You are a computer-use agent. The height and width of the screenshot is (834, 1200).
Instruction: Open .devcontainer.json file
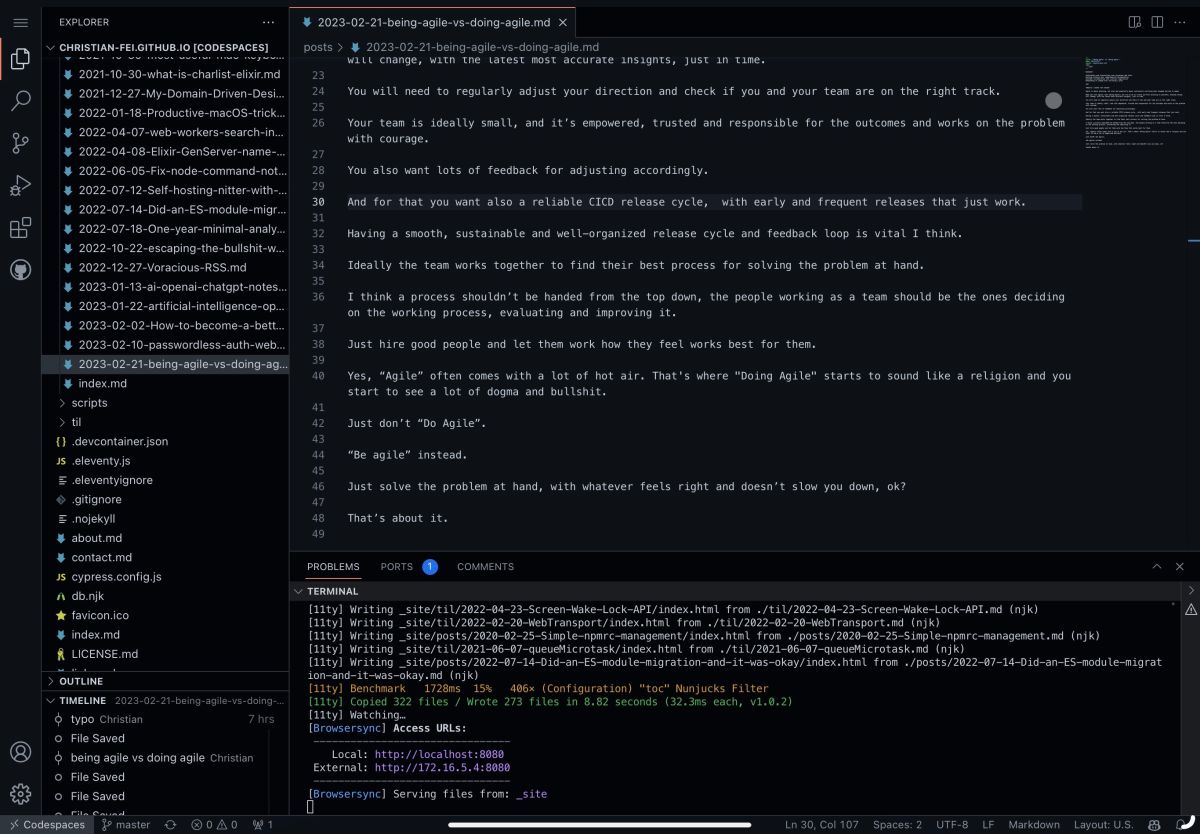pos(165,442)
